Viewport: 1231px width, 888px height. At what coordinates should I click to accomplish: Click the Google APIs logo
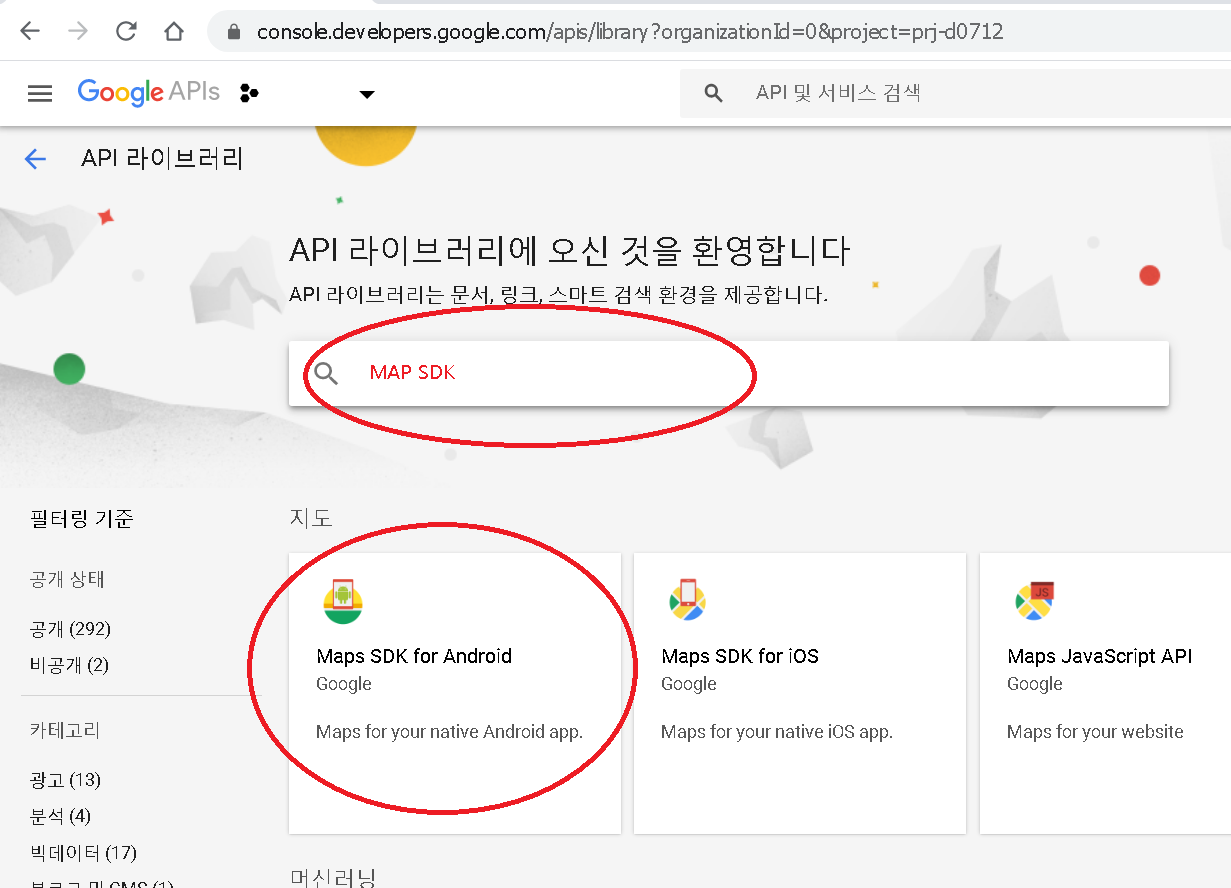pyautogui.click(x=149, y=92)
